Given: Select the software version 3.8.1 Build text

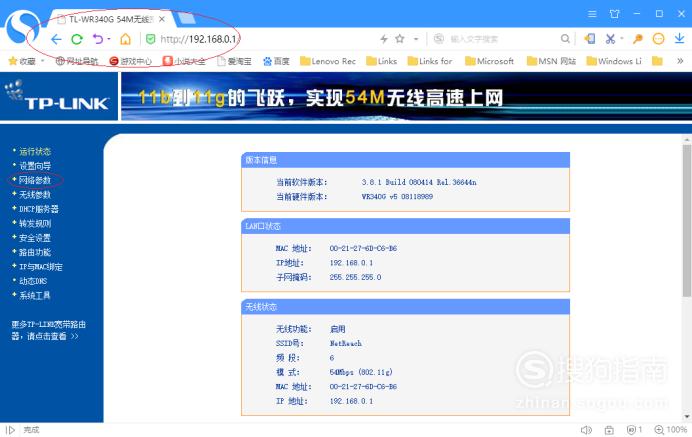Looking at the screenshot, I should tap(419, 182).
